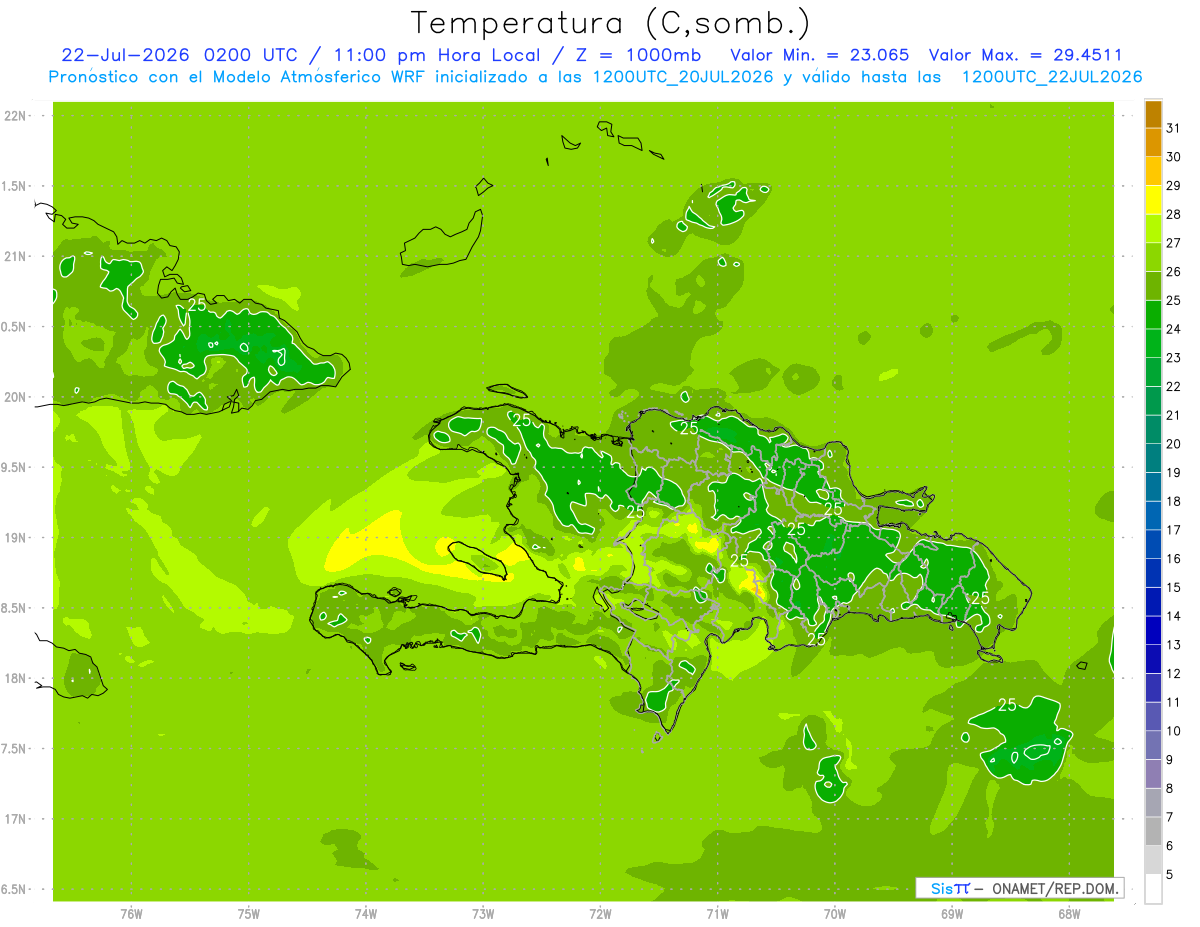This screenshot has height=927, width=1200.
Task: Click the 76W longitude axis label
Action: 131,914
